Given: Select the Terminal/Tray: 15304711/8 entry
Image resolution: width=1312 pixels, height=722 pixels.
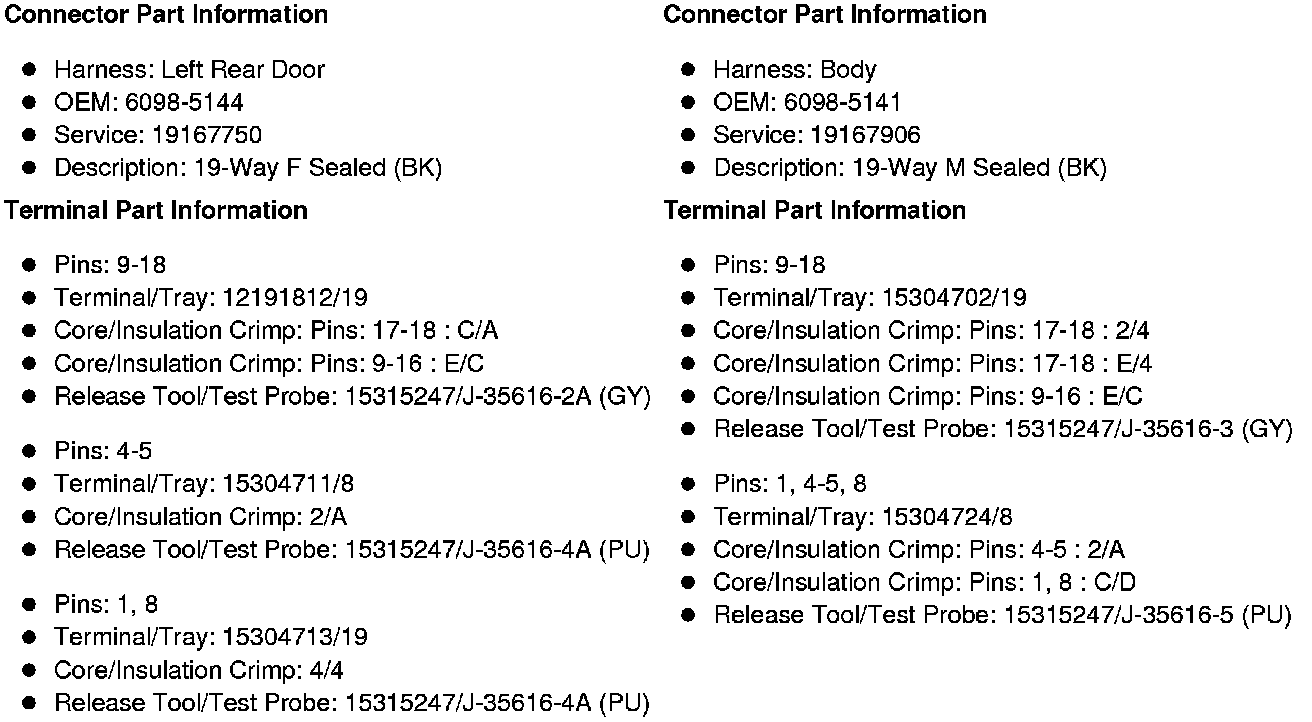Looking at the screenshot, I should click(x=204, y=485).
